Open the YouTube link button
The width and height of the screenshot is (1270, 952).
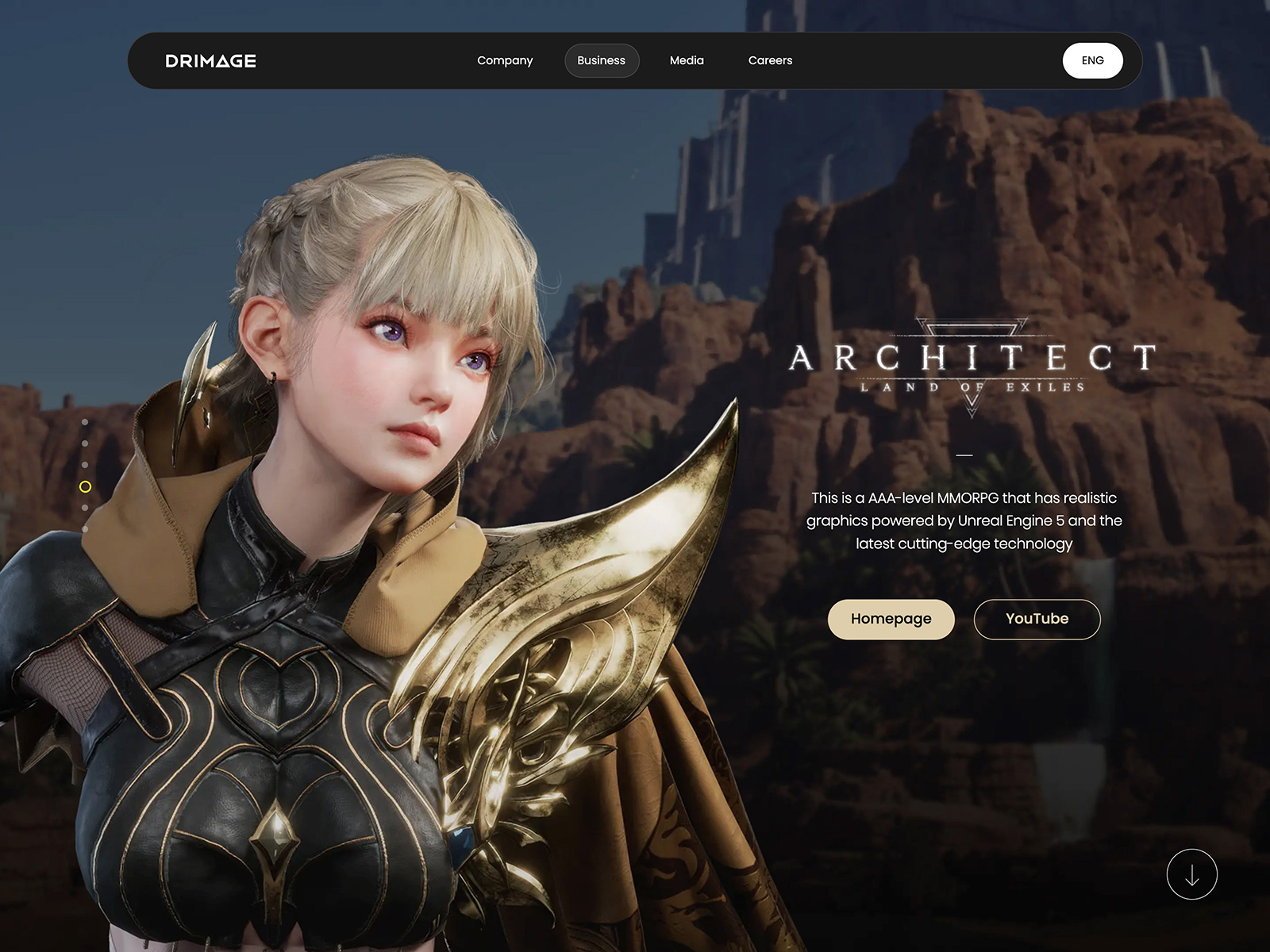coord(1037,619)
